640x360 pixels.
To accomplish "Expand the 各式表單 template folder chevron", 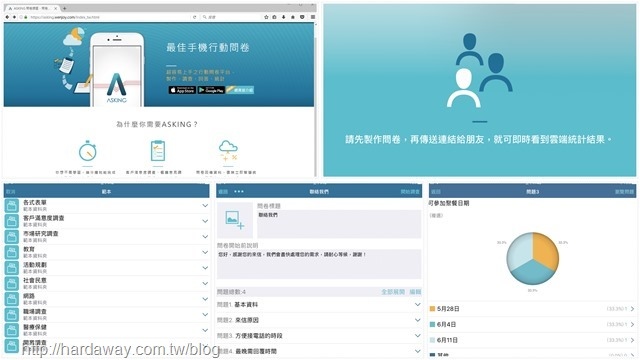I will point(205,205).
